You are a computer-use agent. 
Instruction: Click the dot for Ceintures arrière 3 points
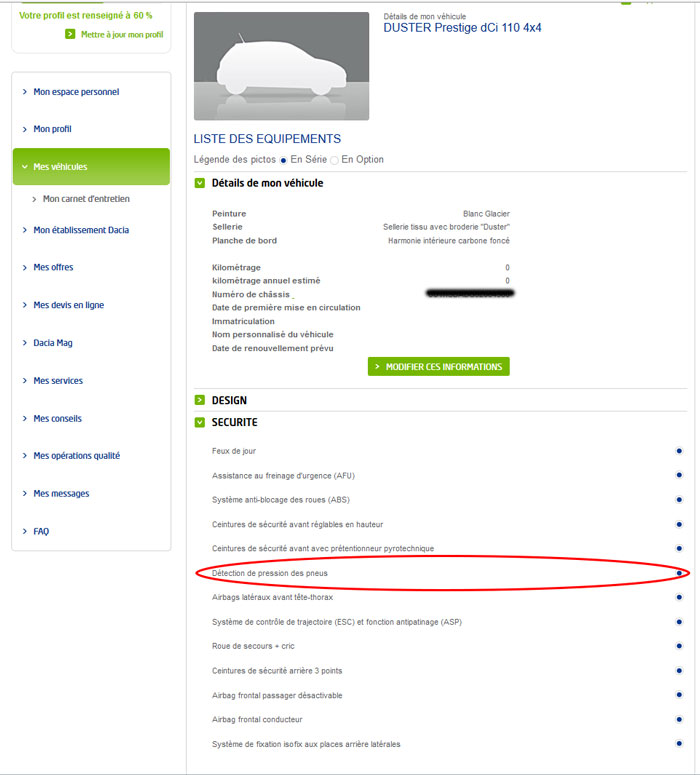point(679,671)
